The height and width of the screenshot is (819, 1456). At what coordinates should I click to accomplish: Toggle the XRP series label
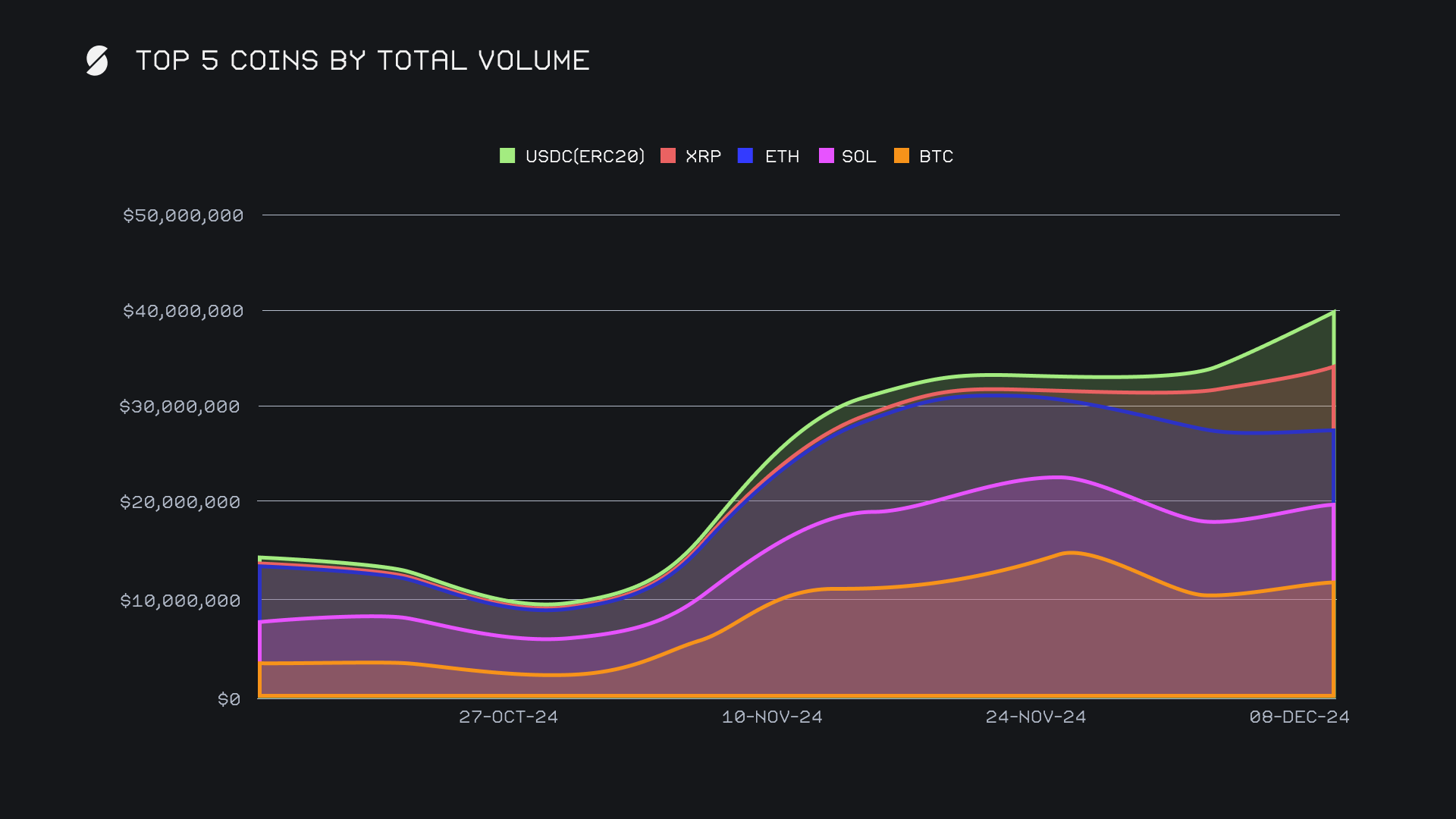click(x=703, y=156)
